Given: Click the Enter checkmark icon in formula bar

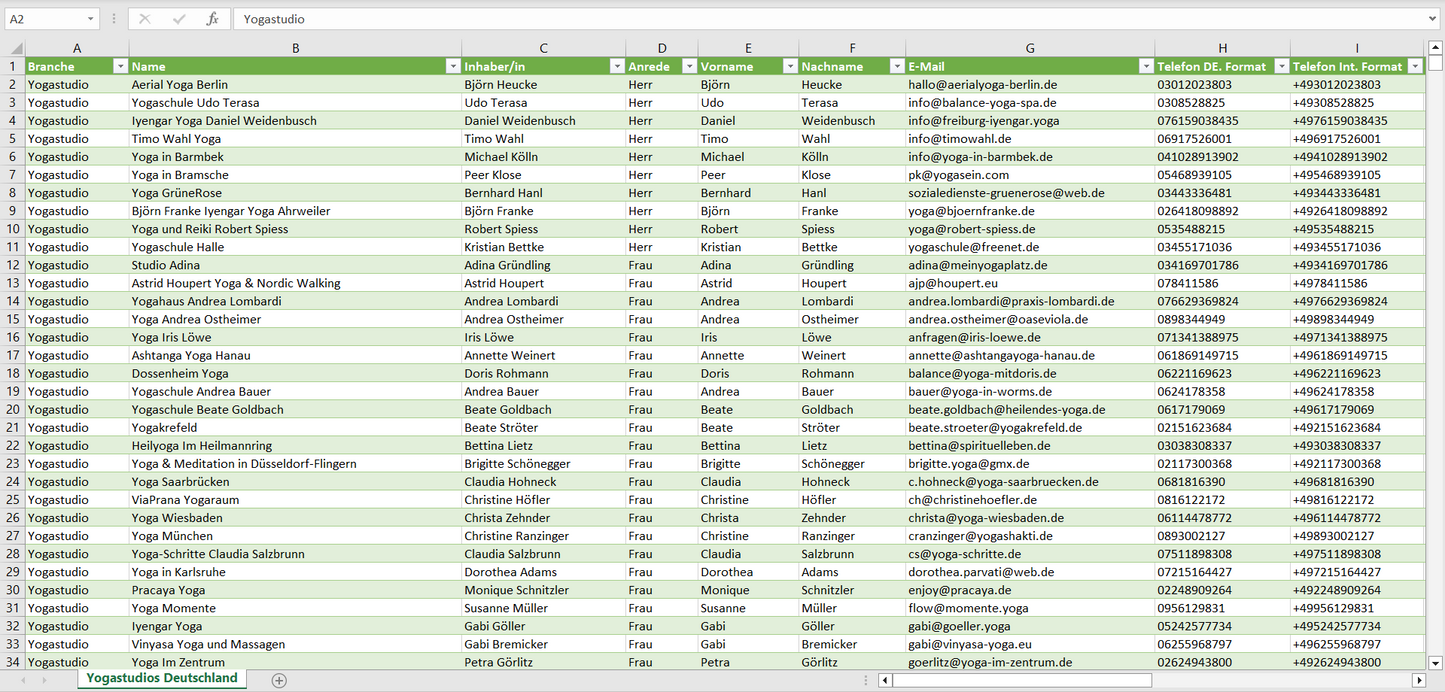Looking at the screenshot, I should coord(179,19).
